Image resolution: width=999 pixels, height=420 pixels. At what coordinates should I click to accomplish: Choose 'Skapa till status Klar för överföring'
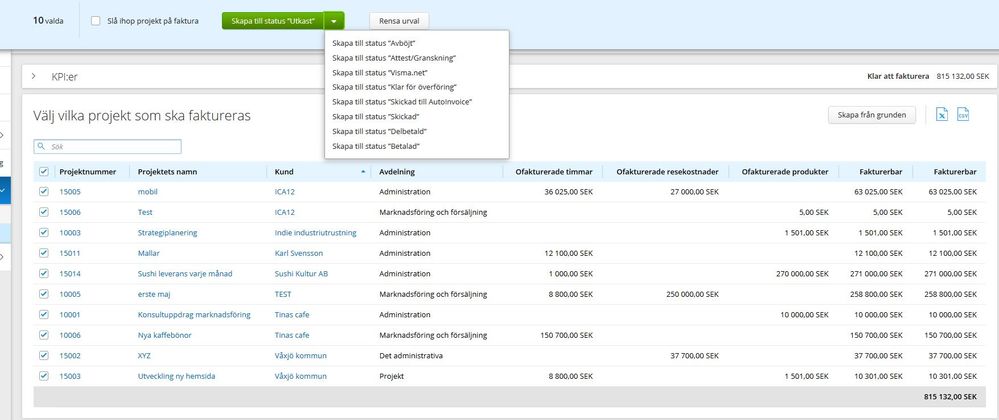(x=394, y=87)
